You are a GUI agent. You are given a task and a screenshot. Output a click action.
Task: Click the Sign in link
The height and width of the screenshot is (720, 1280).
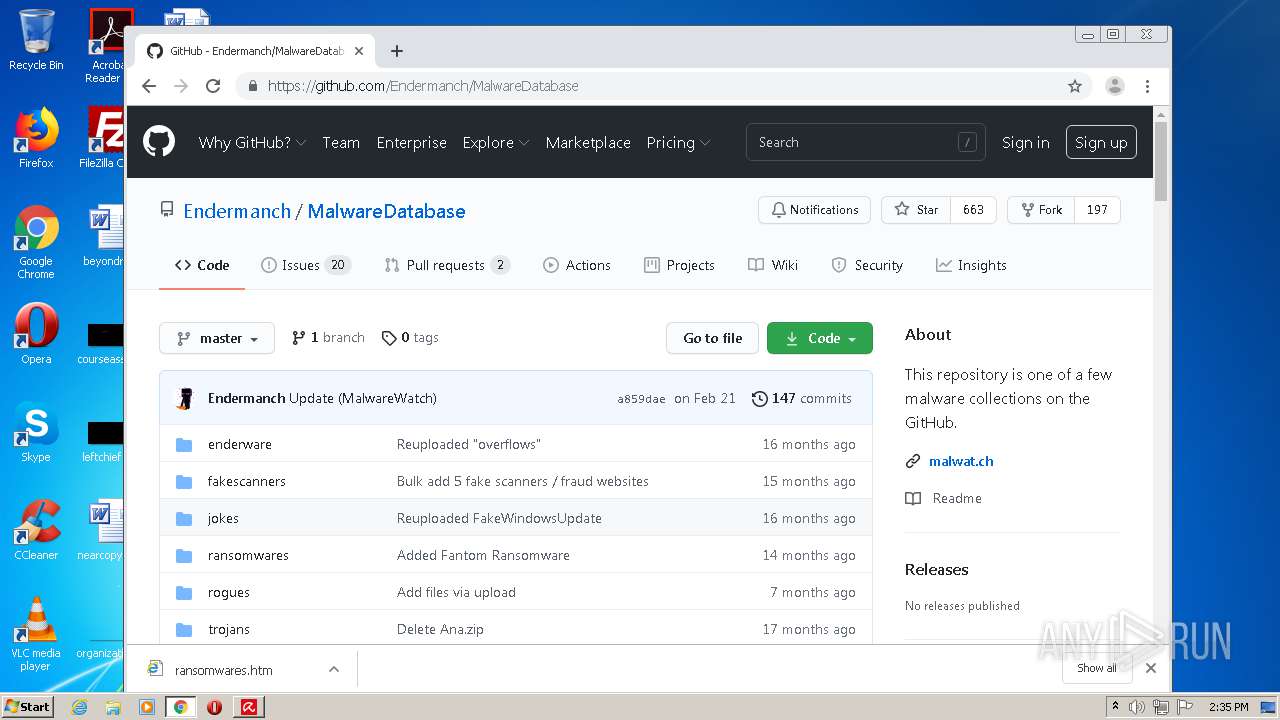point(1026,142)
